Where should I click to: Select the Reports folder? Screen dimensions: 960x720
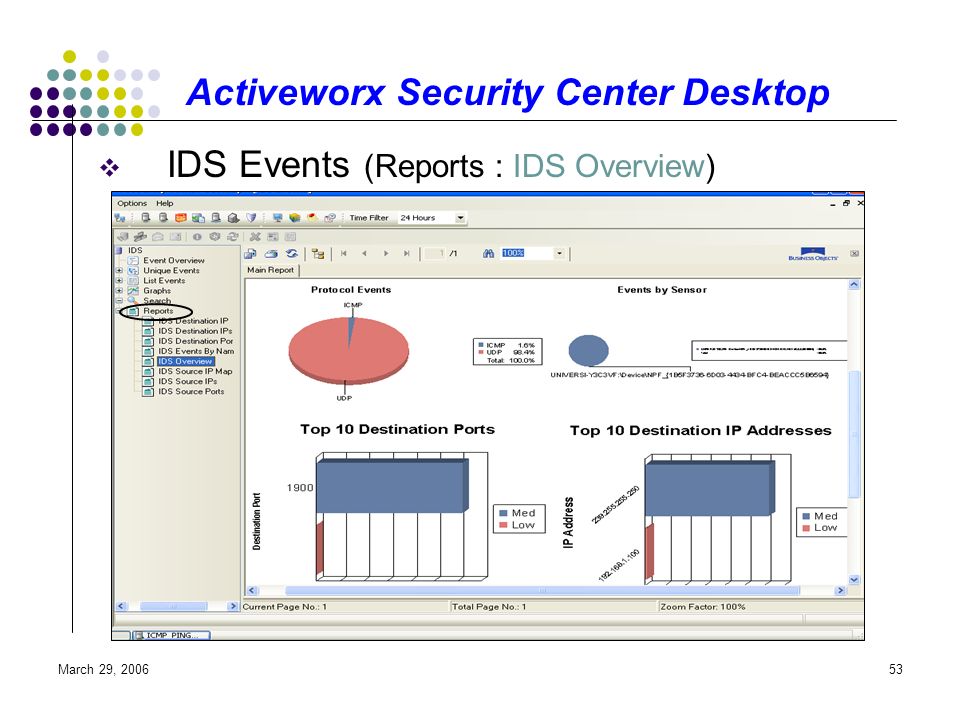click(x=158, y=311)
